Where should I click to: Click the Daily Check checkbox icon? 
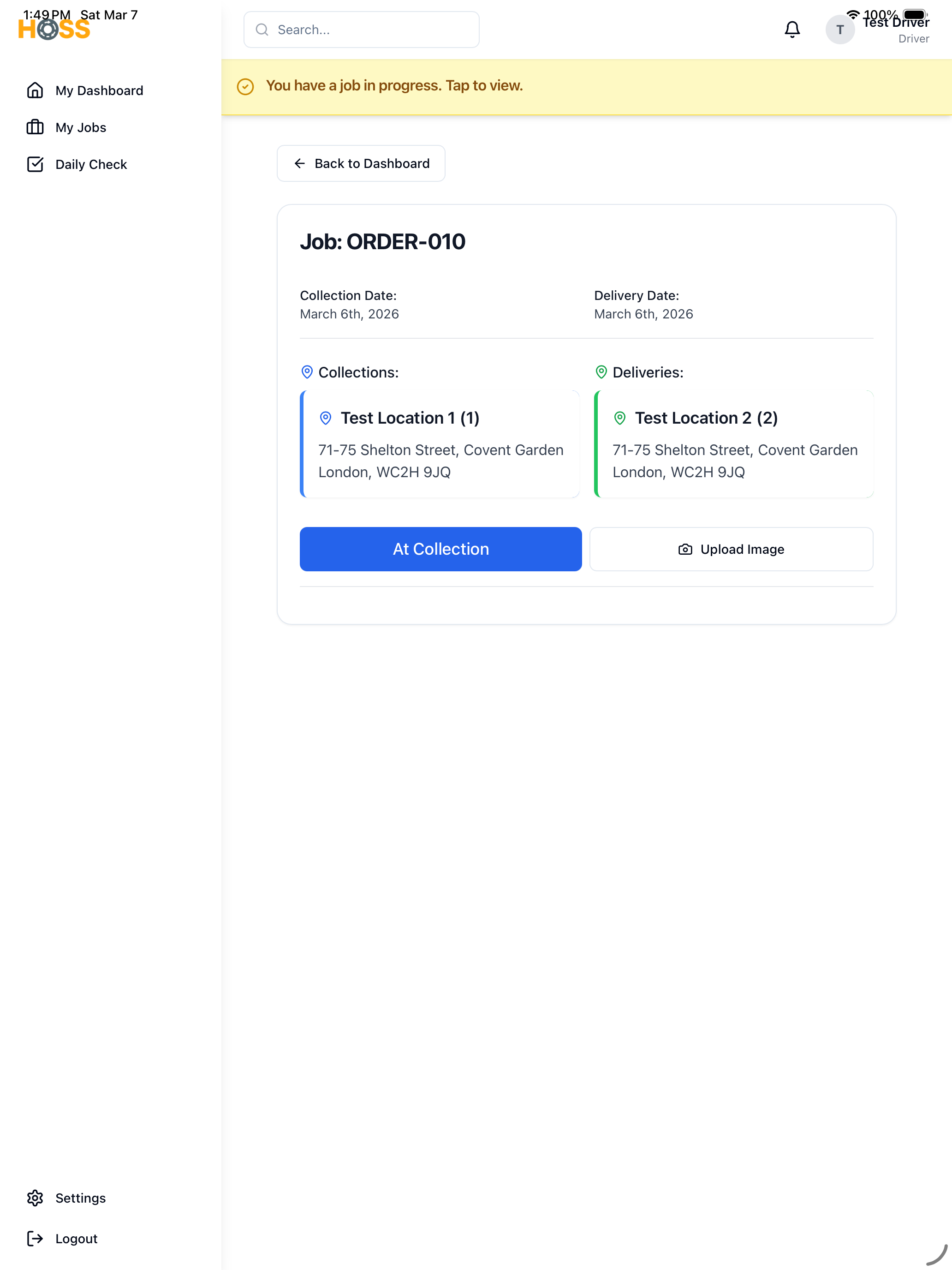pos(35,164)
